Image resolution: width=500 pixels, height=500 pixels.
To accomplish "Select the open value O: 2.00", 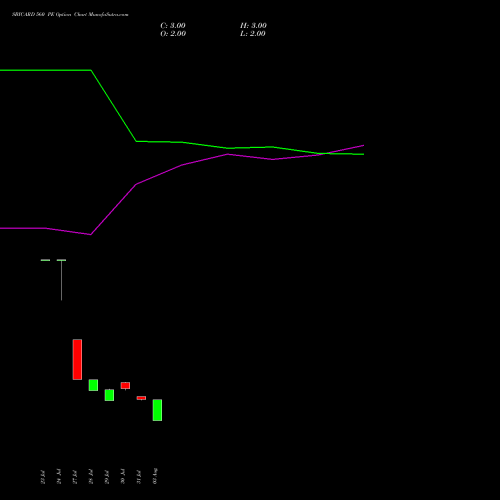I will tap(173, 34).
